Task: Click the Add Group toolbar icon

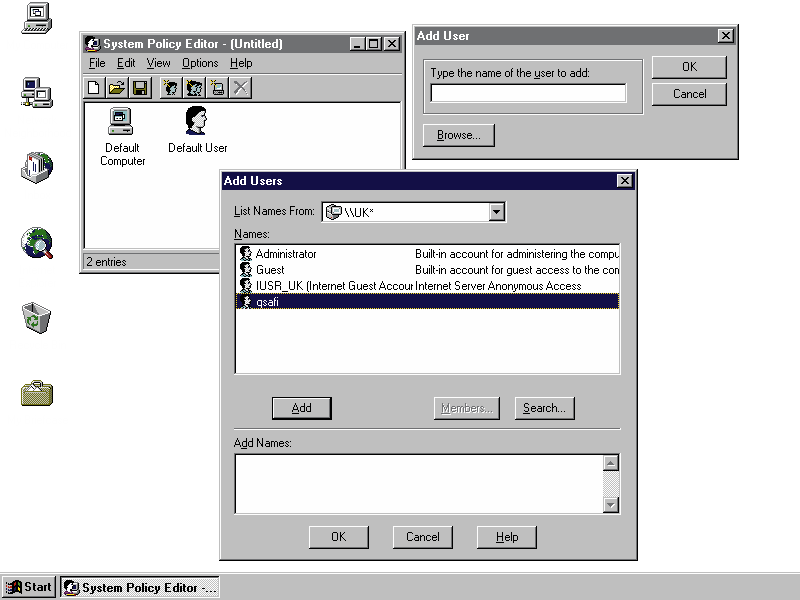Action: [x=194, y=88]
